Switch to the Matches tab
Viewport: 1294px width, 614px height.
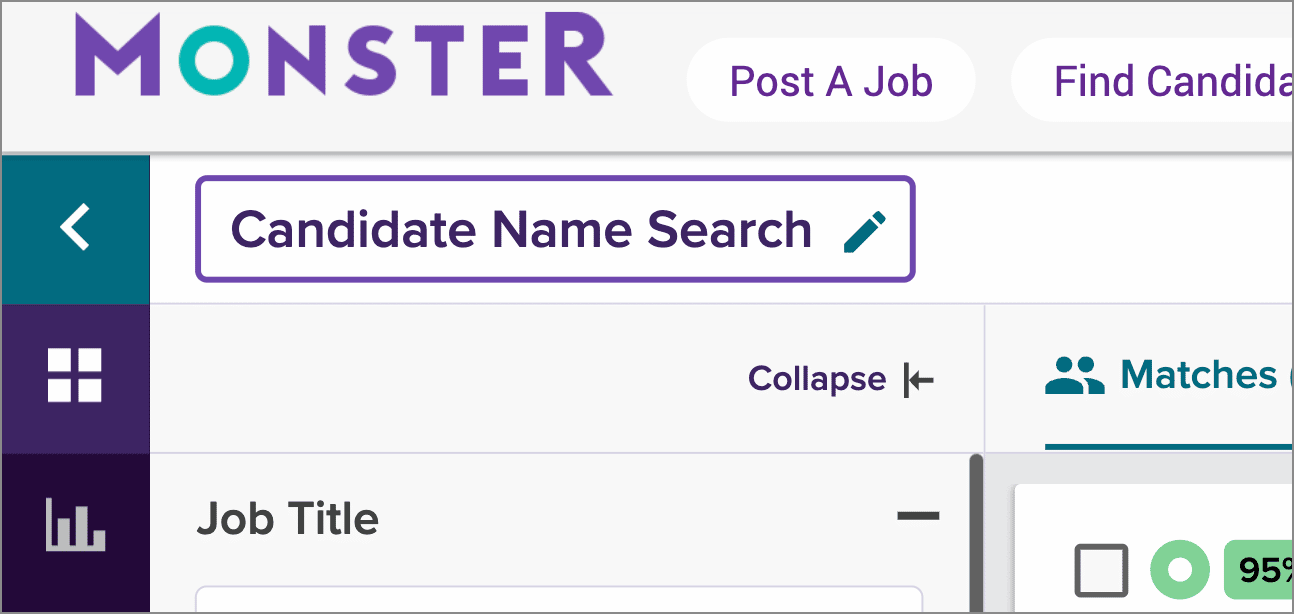[1198, 376]
